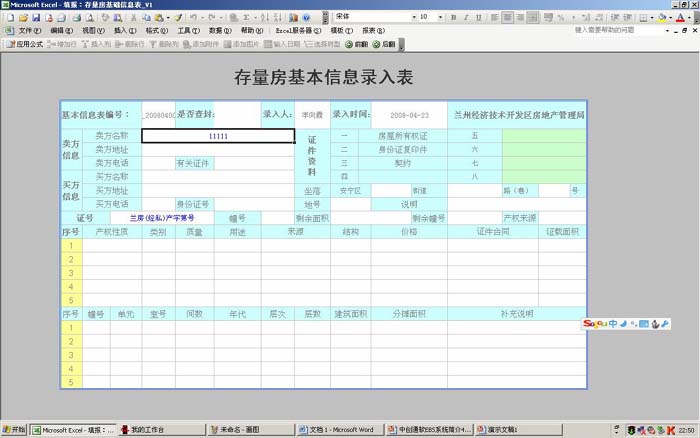Viewport: 700px width, 438px height.
Task: Toggle Bold formatting
Action: (x=453, y=17)
